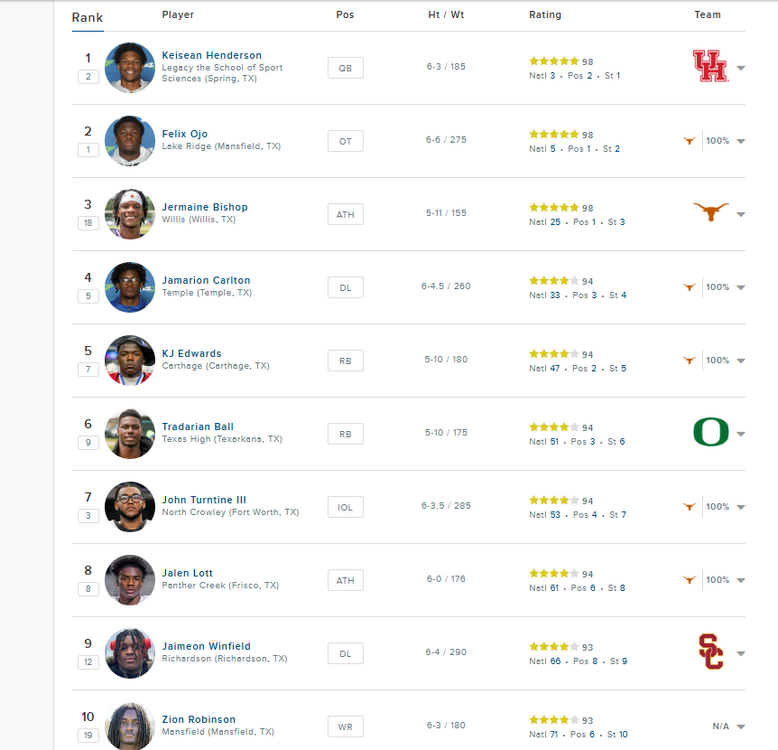
Task: Click the Oregon Ducks logo for Tradarian Ball
Action: point(710,432)
